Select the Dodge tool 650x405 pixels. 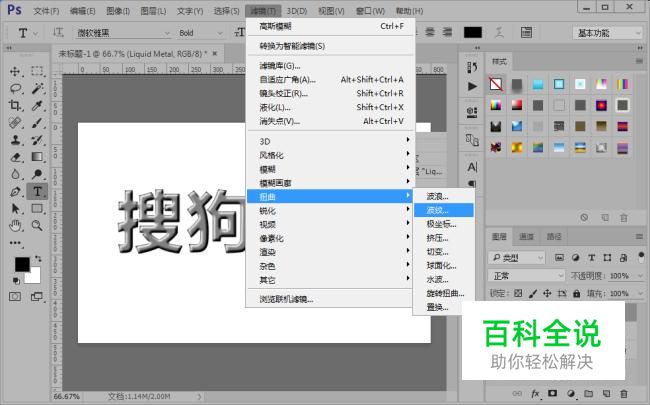37,174
